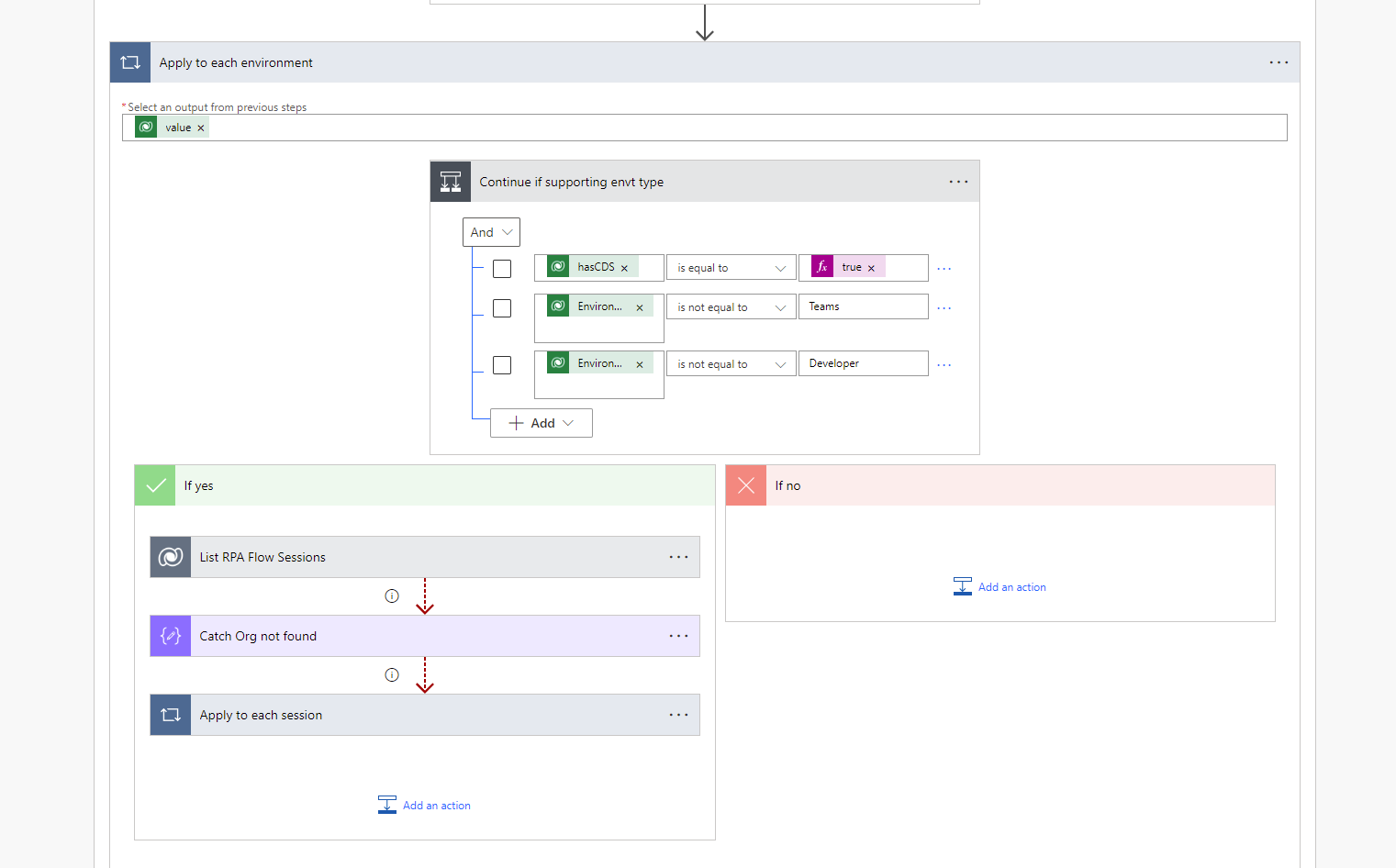Click Add an action in the If no branch

(x=1000, y=586)
